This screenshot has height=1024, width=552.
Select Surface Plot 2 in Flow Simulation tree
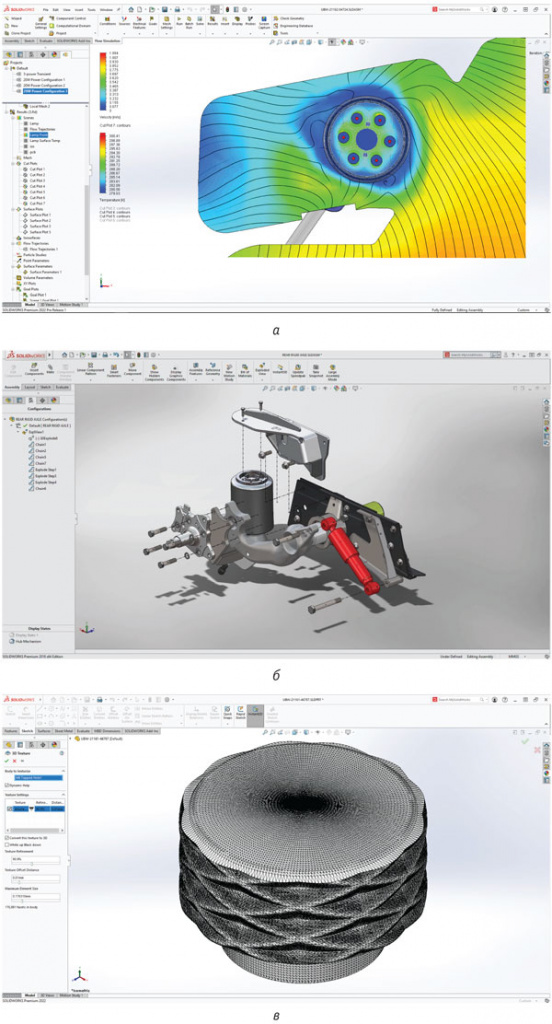point(40,221)
